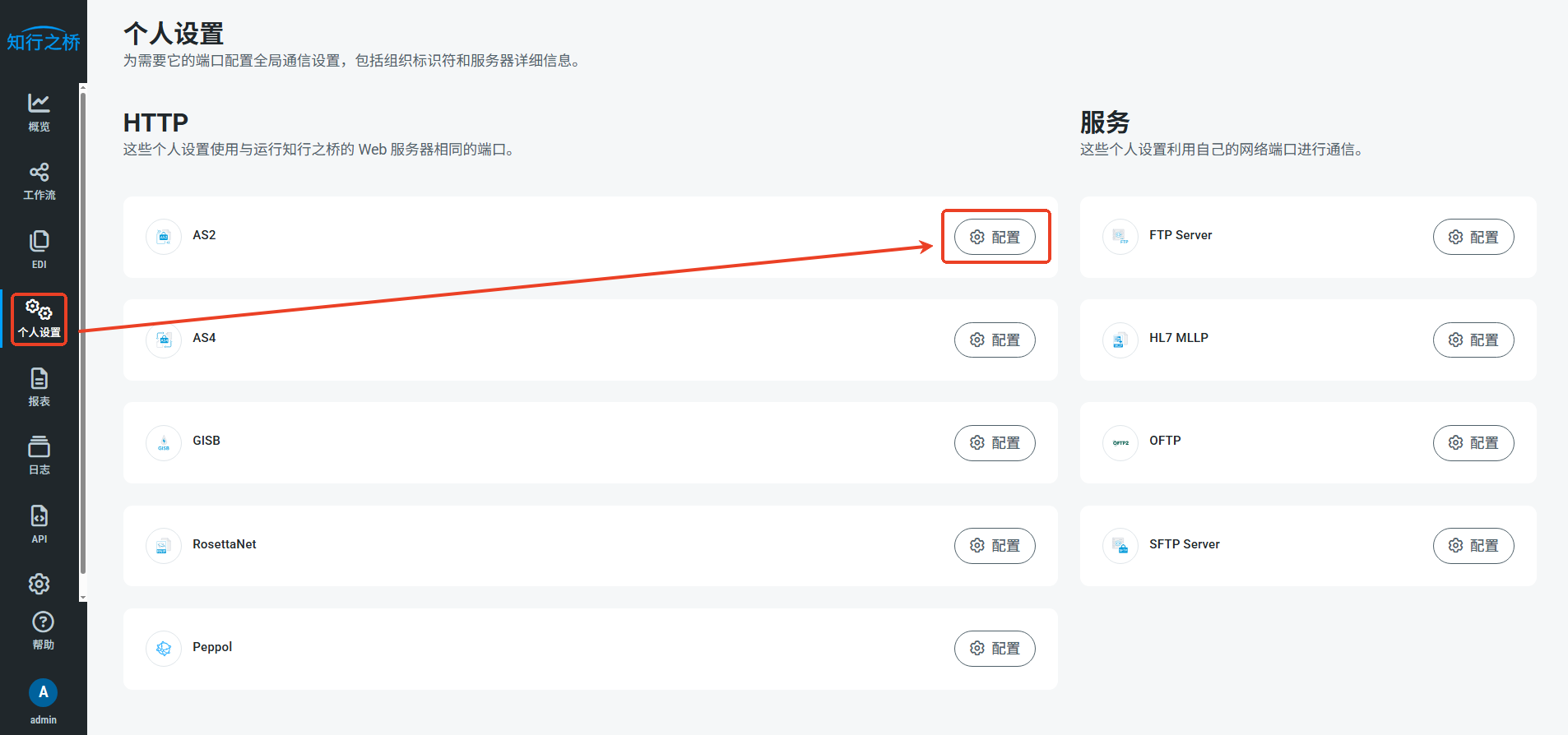Open RosettaNet configuration button
Image resolution: width=1568 pixels, height=735 pixels.
pyautogui.click(x=995, y=546)
